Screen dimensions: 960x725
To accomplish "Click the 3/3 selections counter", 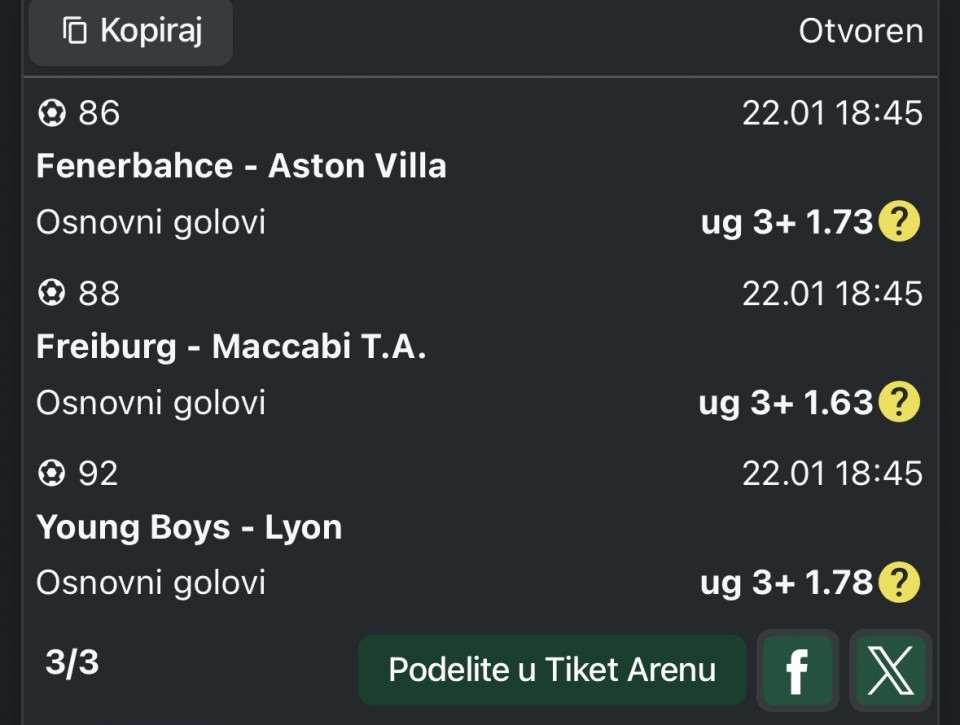I will pos(72,662).
